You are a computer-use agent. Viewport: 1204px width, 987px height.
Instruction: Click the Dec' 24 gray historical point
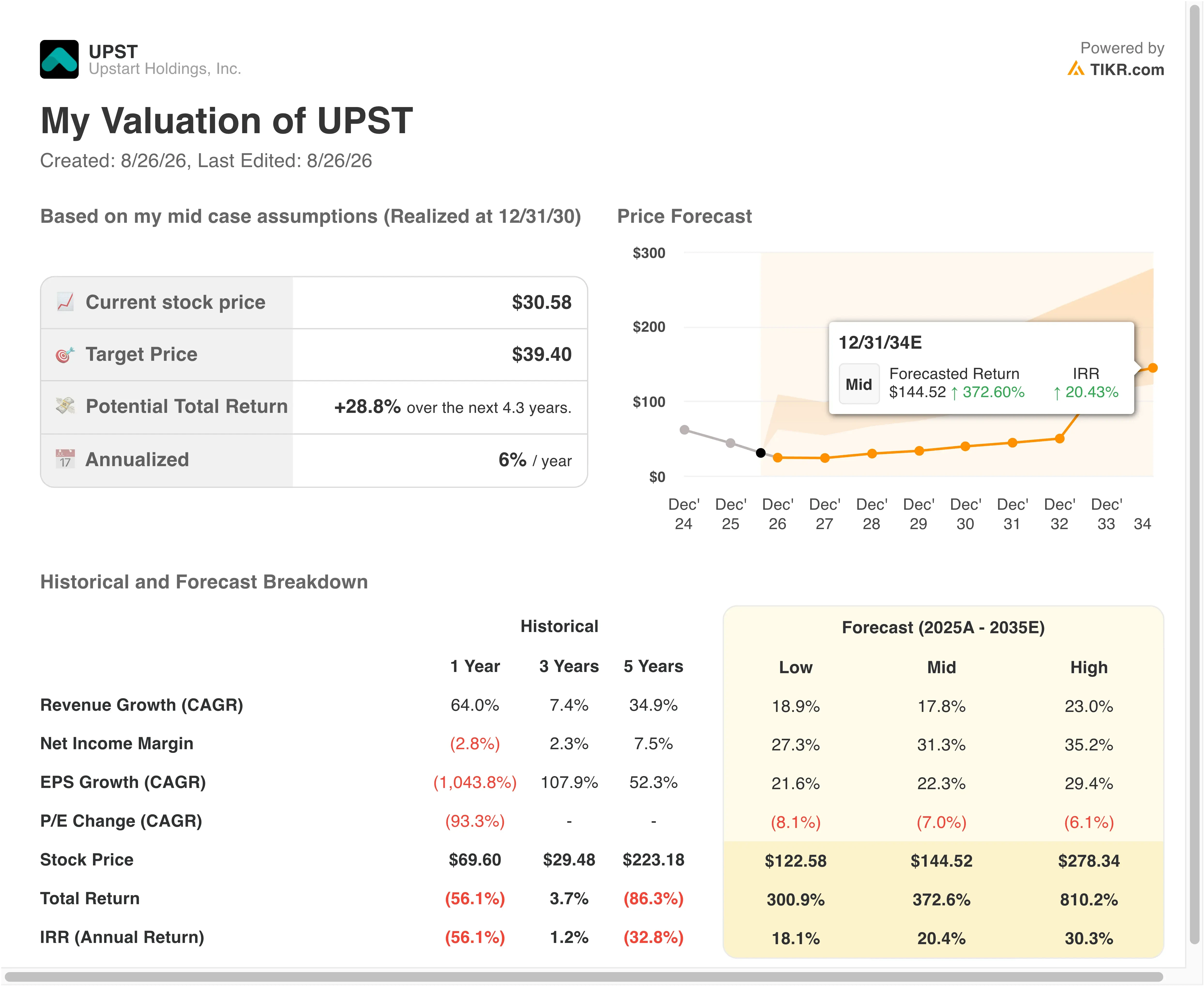pos(684,430)
